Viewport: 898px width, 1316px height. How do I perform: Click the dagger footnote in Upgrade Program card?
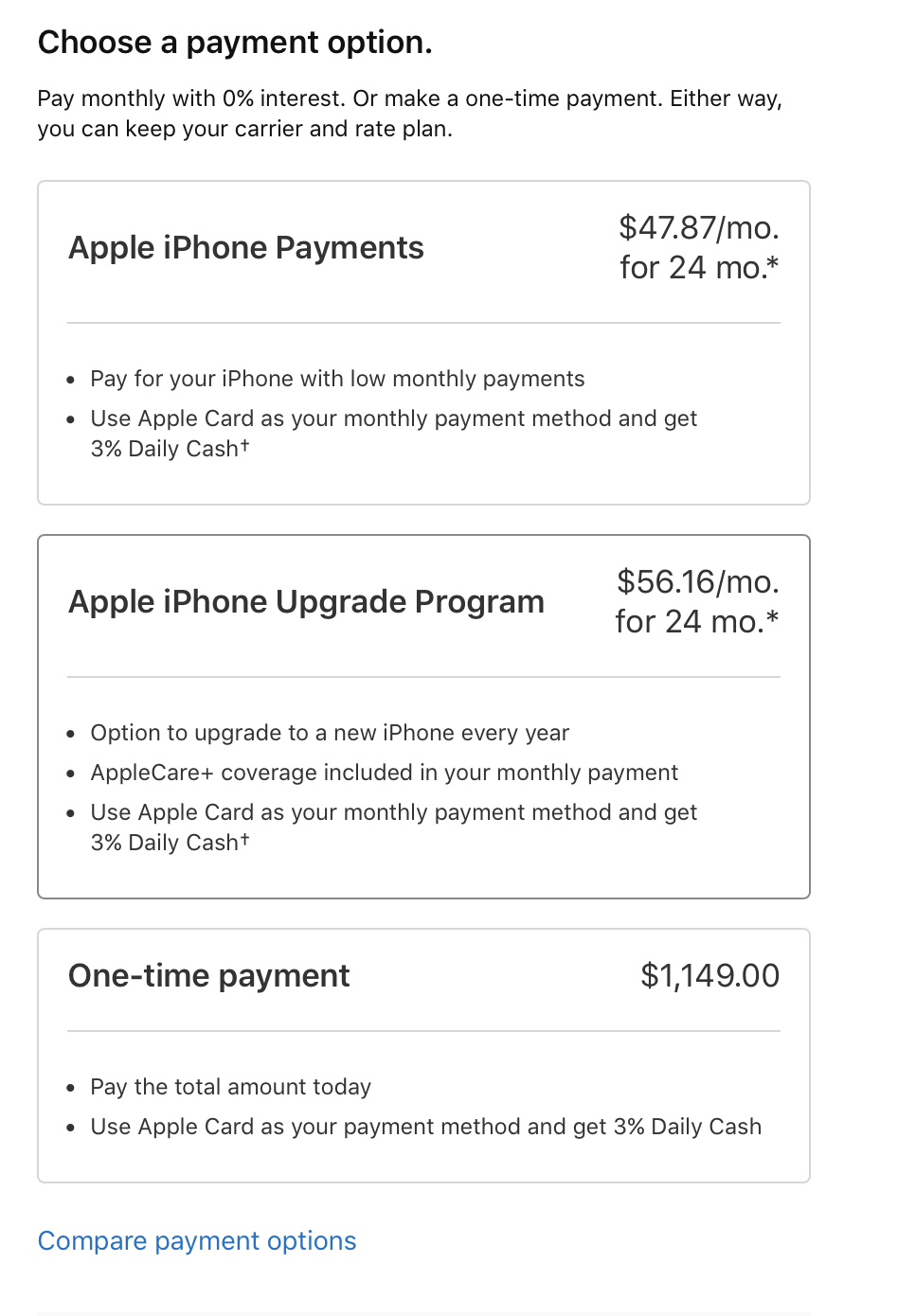pos(244,839)
